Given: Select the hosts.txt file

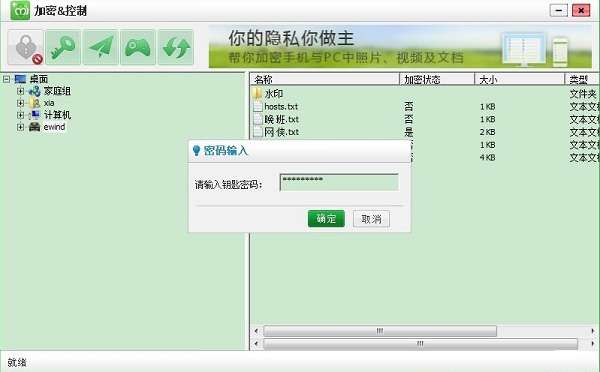Looking at the screenshot, I should click(x=281, y=106).
